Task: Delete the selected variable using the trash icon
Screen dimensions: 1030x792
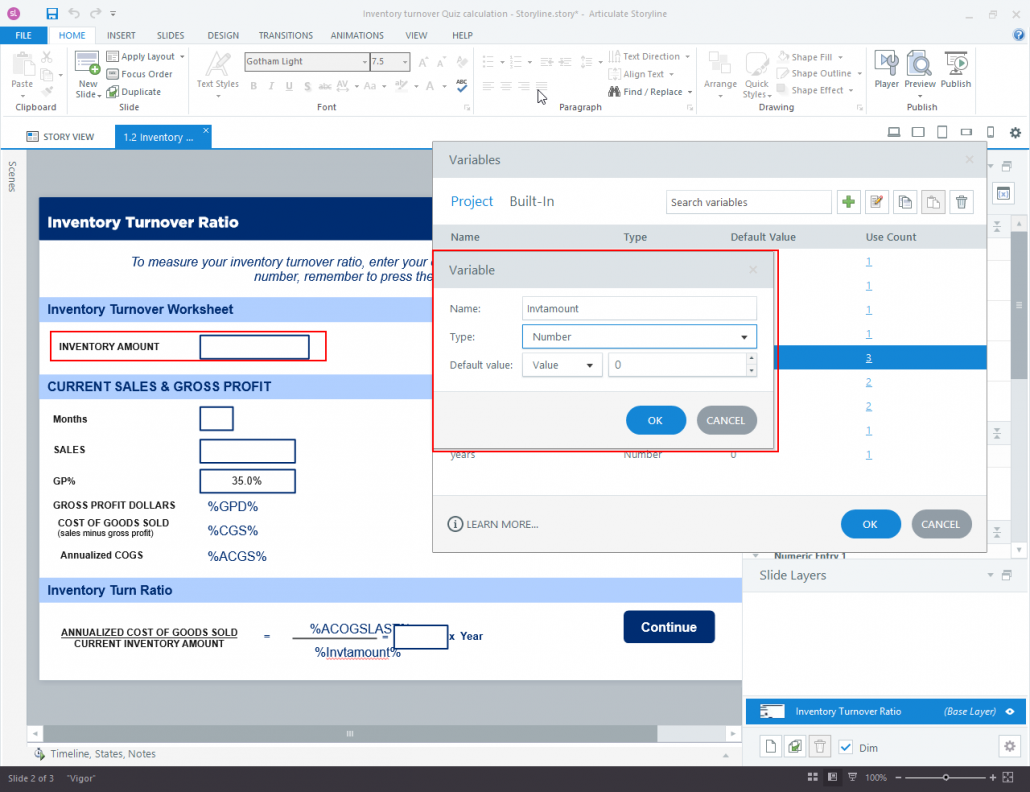Action: pyautogui.click(x=961, y=202)
